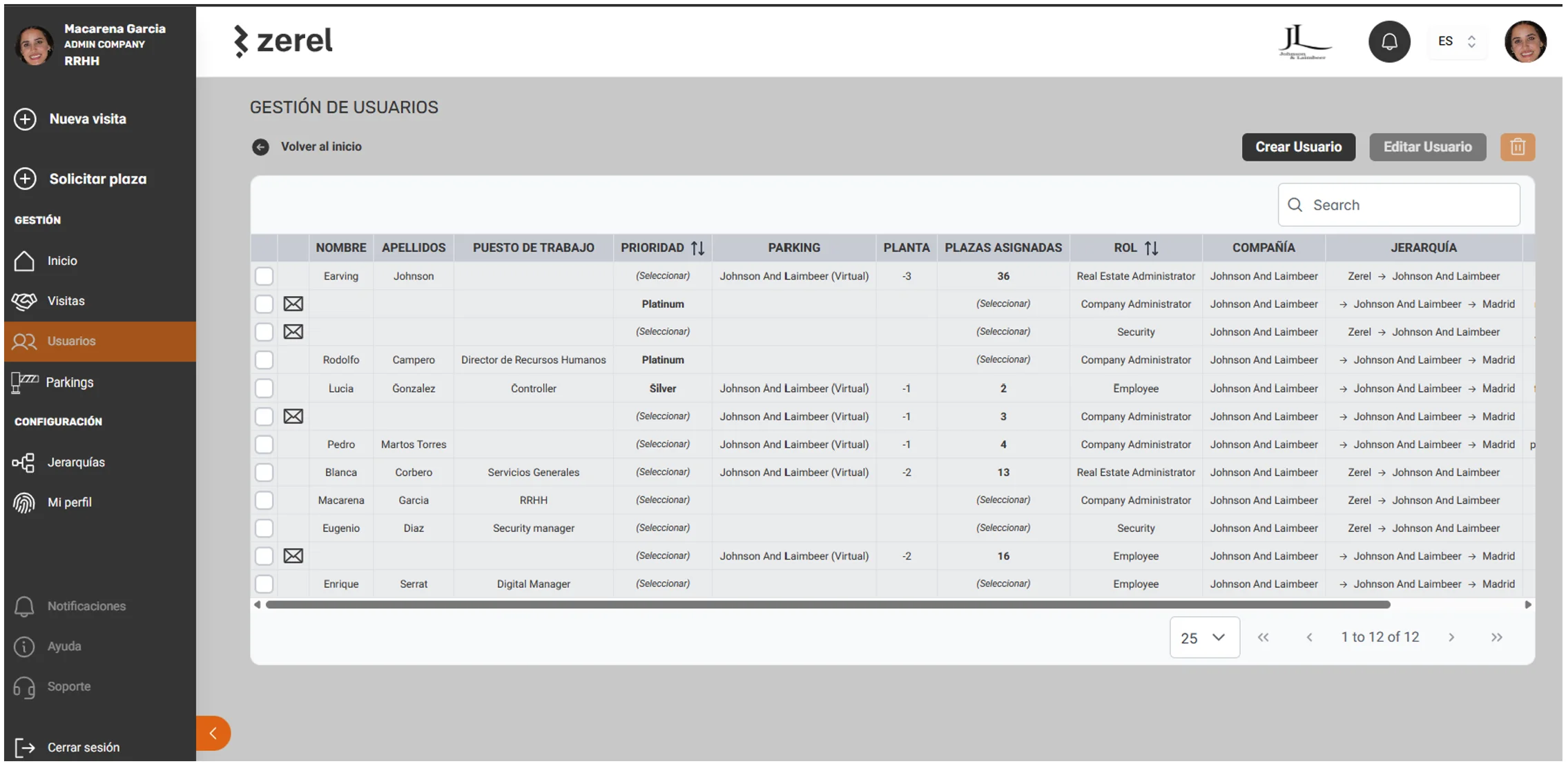Image resolution: width=1568 pixels, height=766 pixels.
Task: Jump to the first results page
Action: (1263, 638)
